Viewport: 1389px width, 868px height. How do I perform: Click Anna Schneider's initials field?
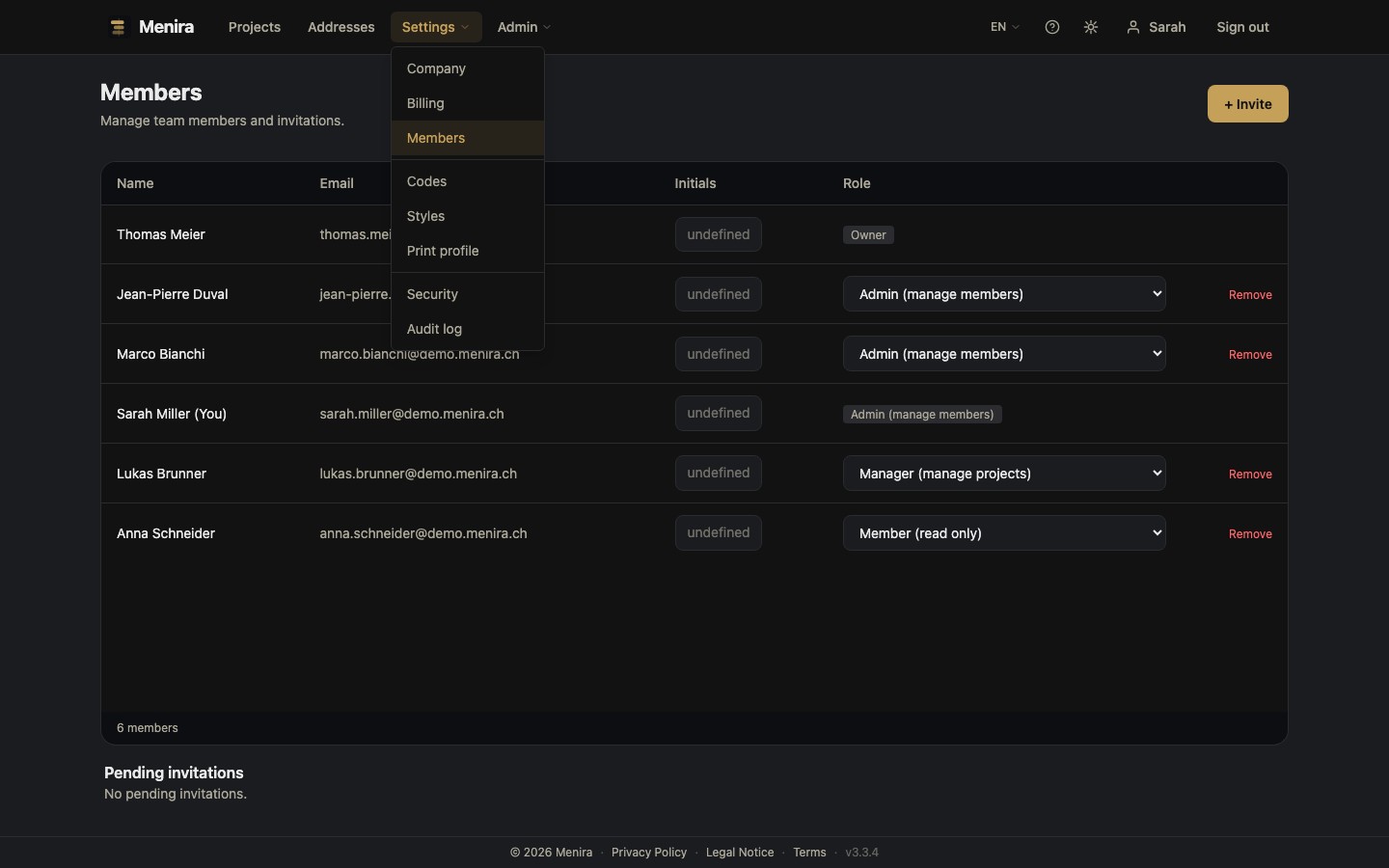click(x=719, y=532)
